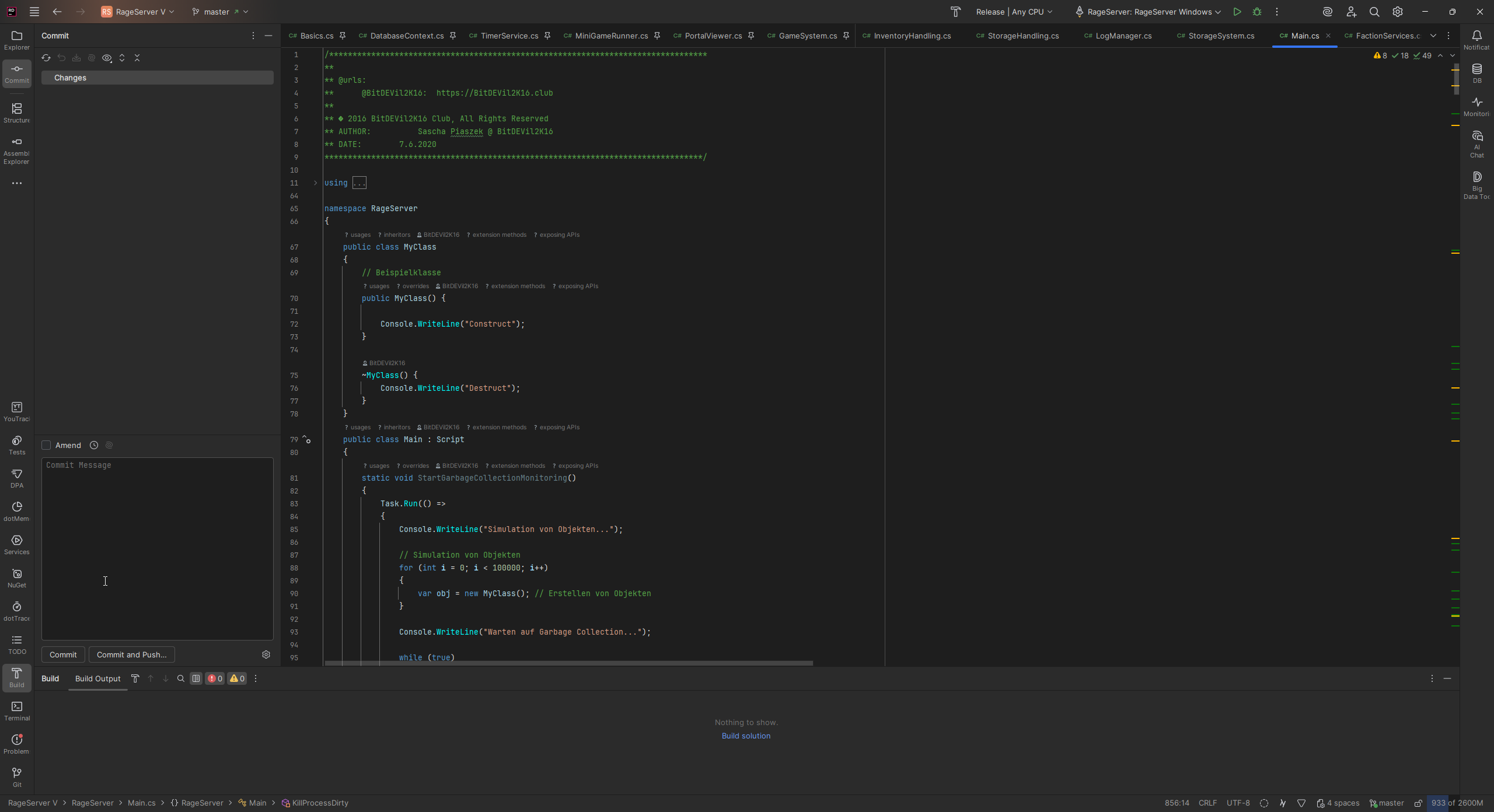Start debugging with the bug icon

1256,11
